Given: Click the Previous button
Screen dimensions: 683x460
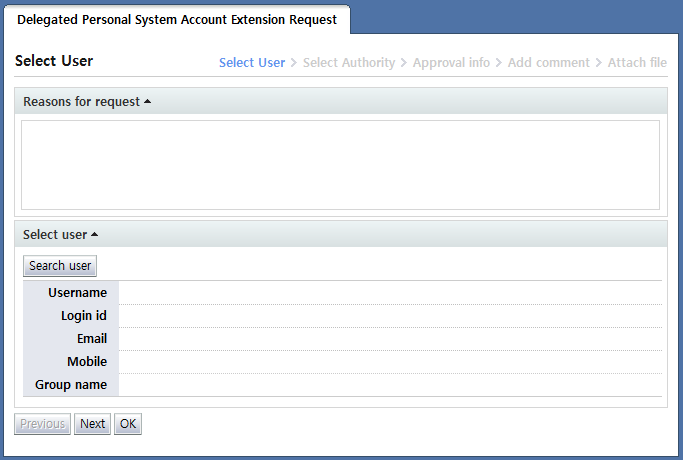Looking at the screenshot, I should click(x=42, y=424).
